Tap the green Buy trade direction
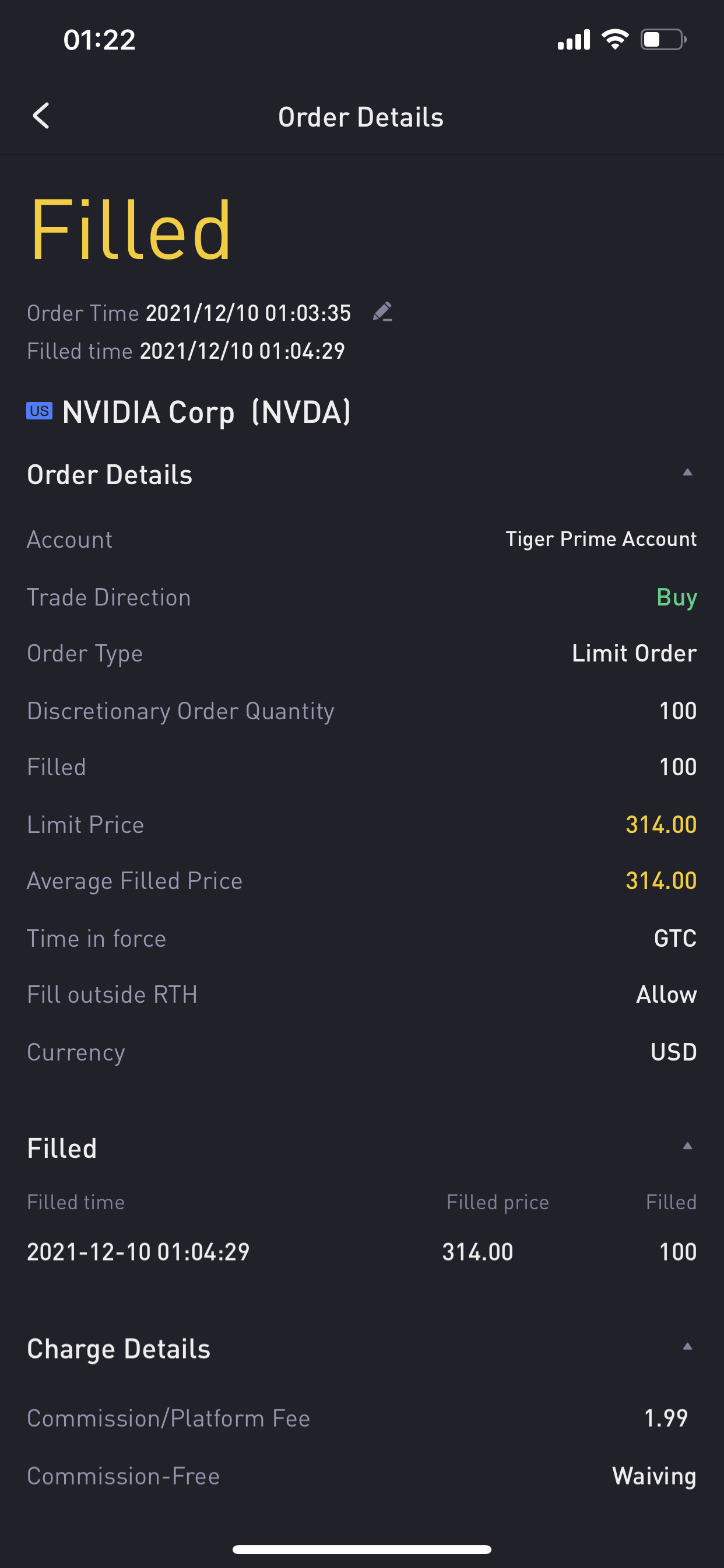This screenshot has height=1568, width=724. [677, 598]
